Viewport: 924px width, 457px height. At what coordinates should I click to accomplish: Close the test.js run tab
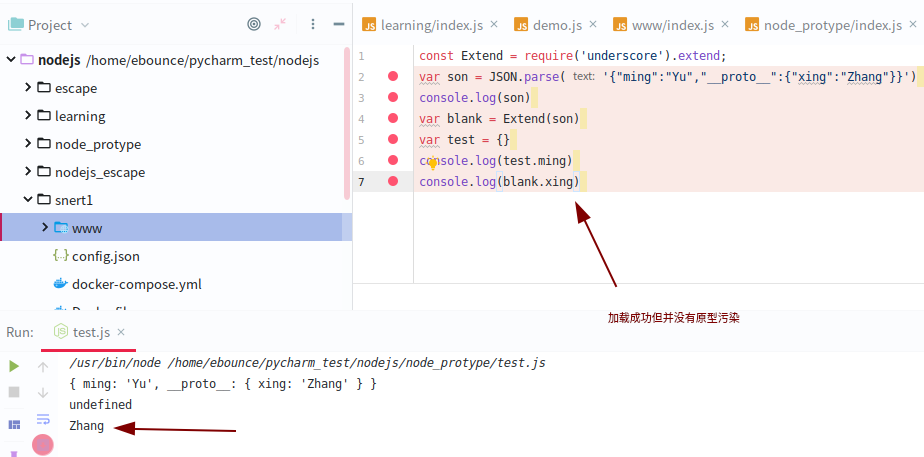click(121, 332)
